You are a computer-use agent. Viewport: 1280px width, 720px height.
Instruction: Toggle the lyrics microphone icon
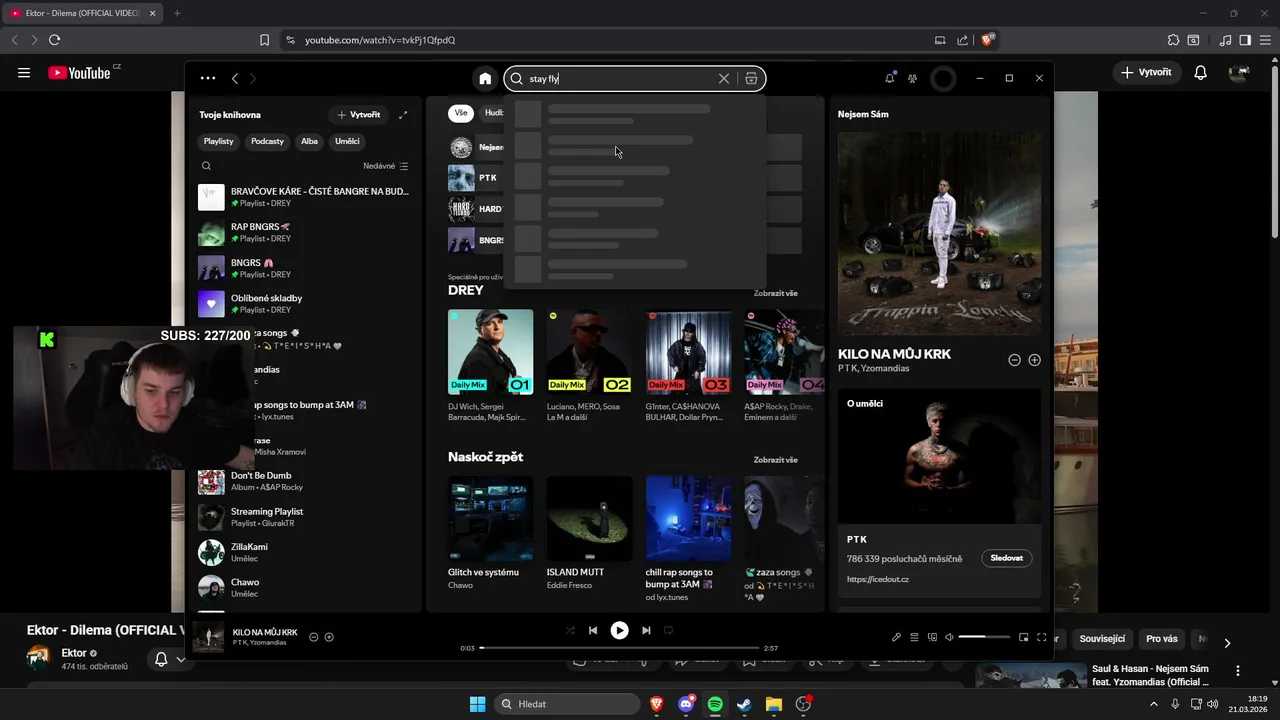pos(896,637)
